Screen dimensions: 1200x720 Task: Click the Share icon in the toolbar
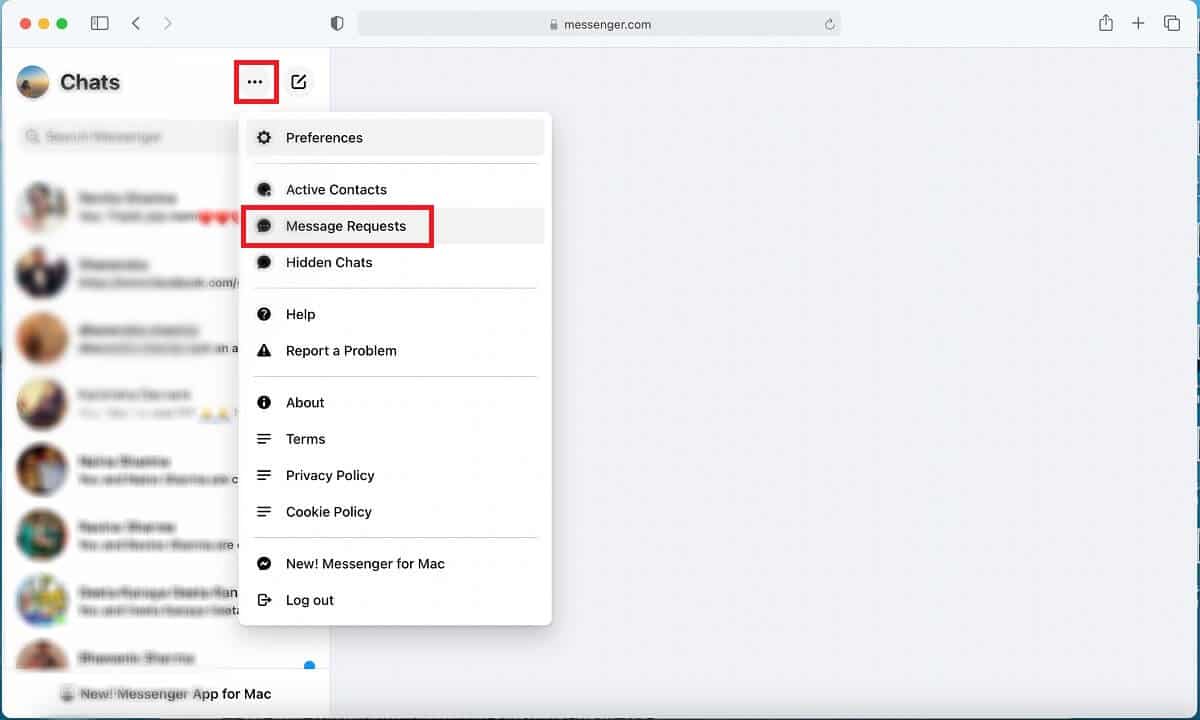click(1105, 23)
